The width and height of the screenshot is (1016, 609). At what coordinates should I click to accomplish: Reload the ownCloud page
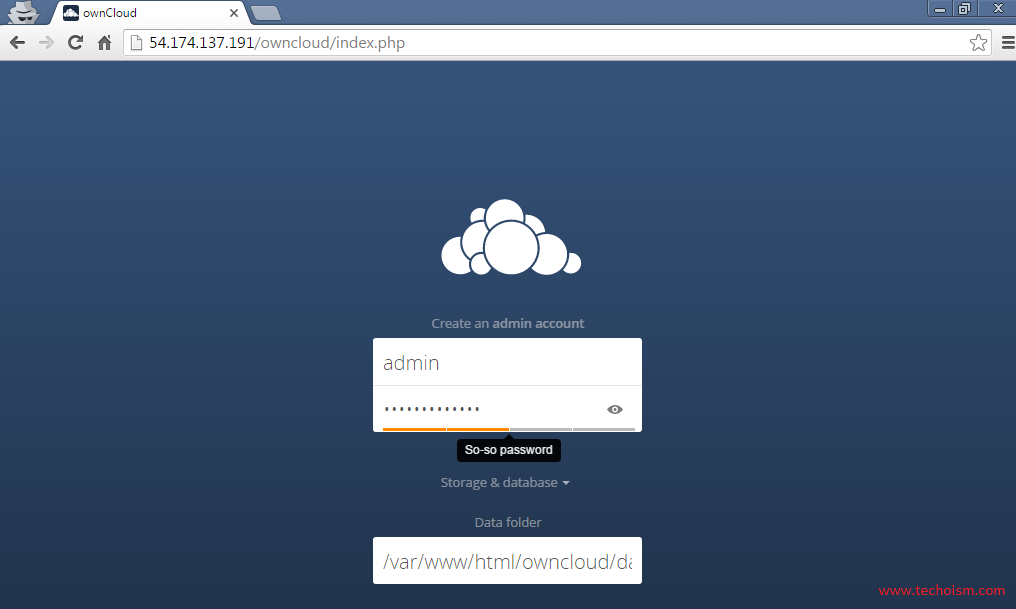[x=75, y=43]
